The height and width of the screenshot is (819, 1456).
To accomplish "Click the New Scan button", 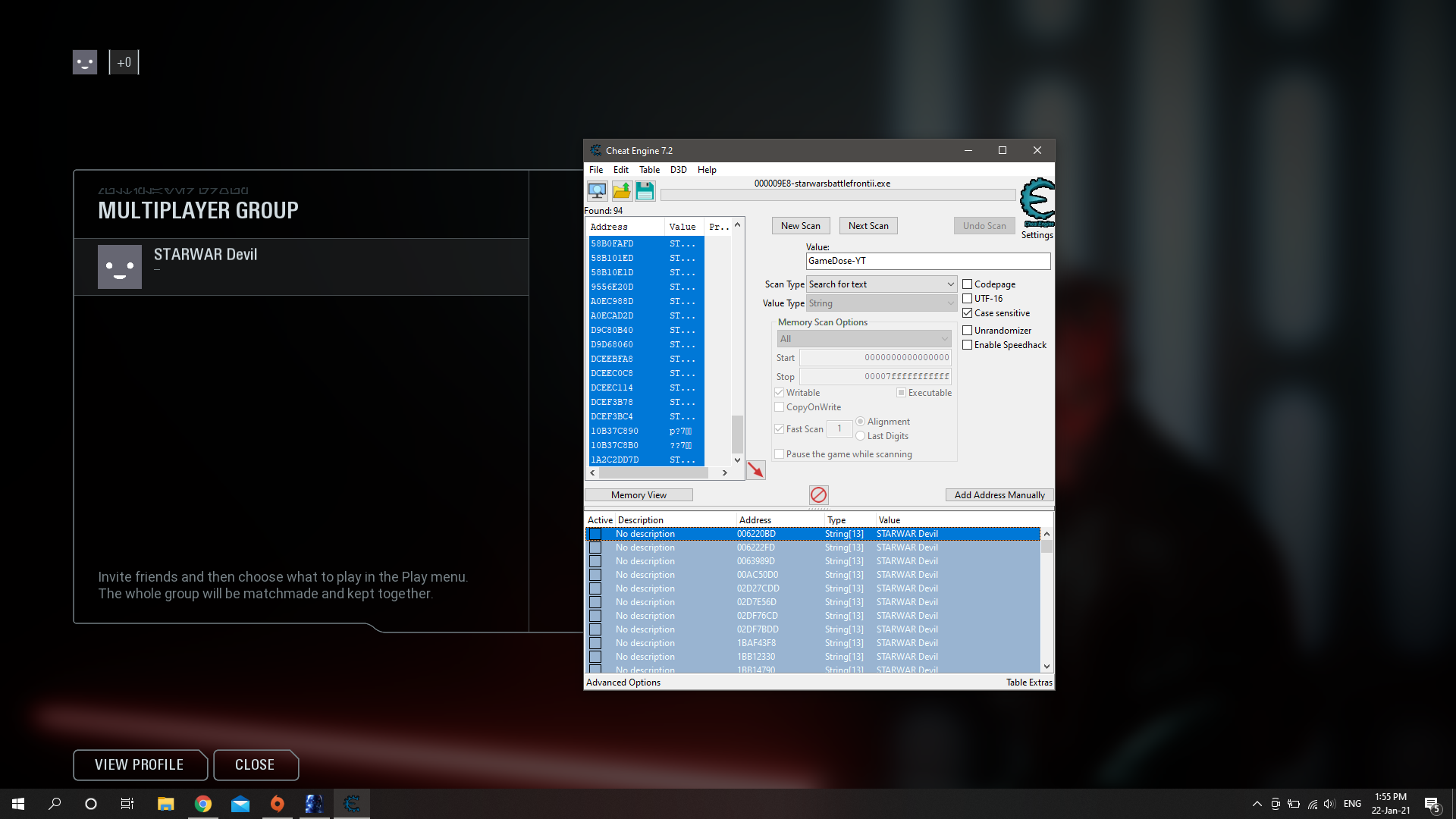I will pyautogui.click(x=801, y=226).
